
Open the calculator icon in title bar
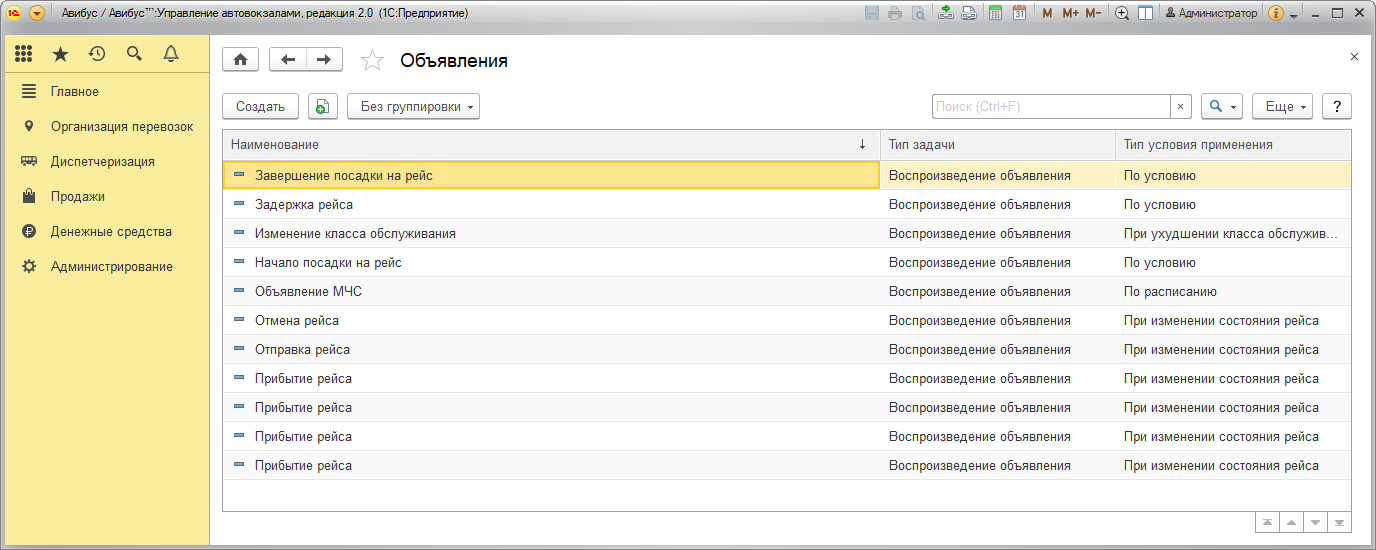tap(995, 13)
